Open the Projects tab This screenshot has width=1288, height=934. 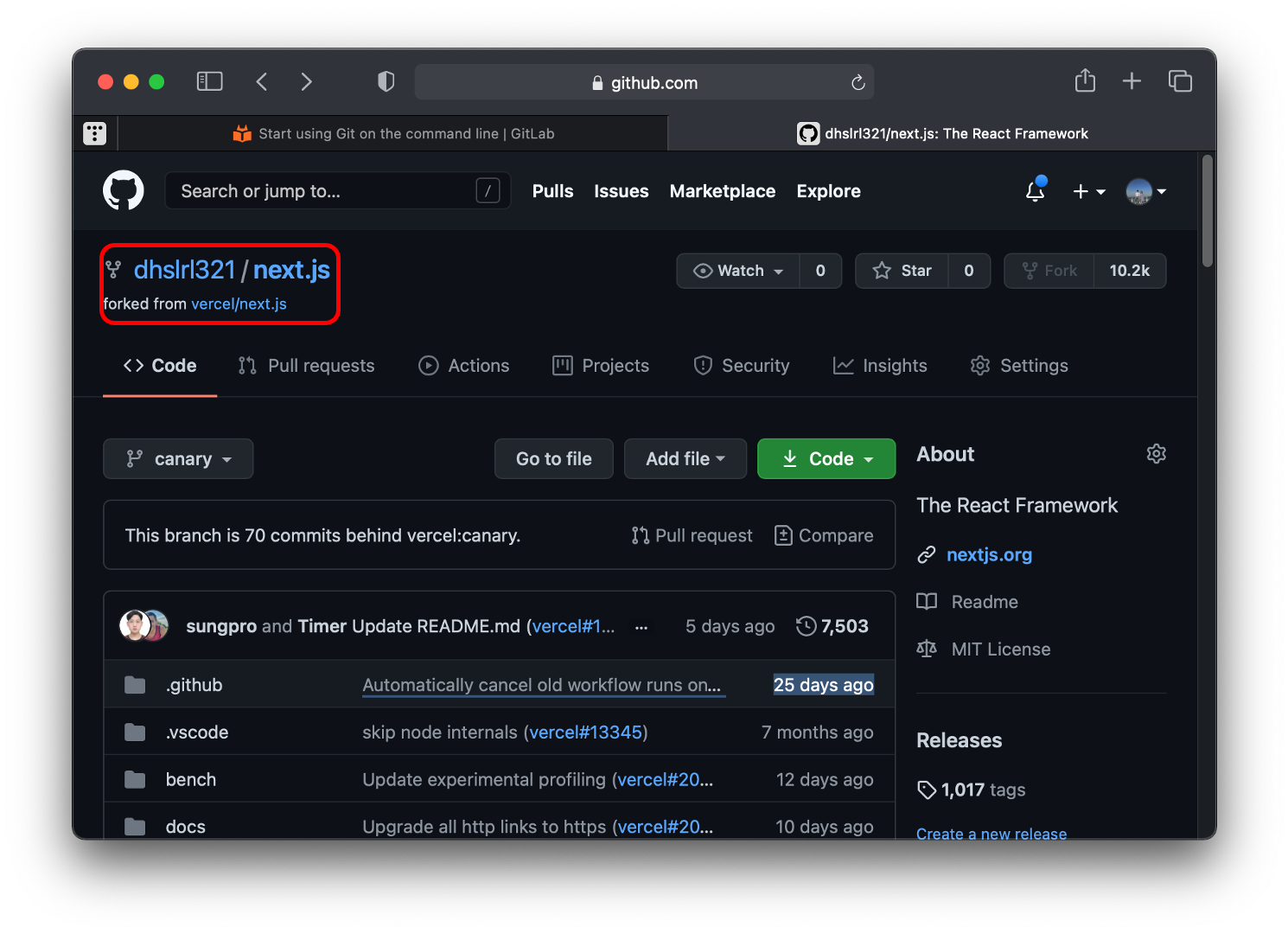click(x=601, y=366)
